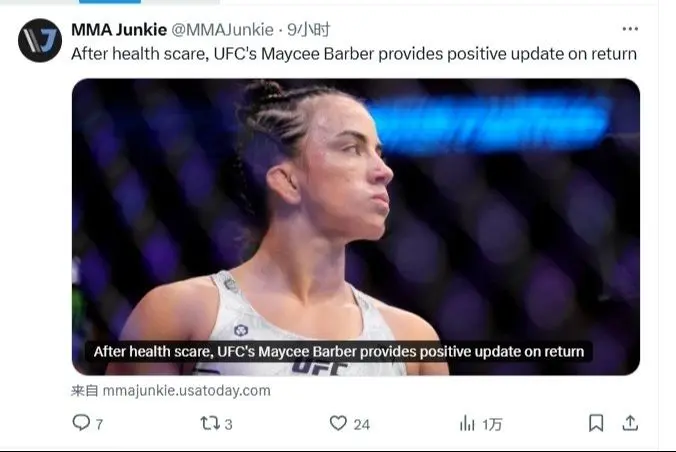Click the share upload arrow icon
Screen dimensions: 676x452
[x=630, y=423]
